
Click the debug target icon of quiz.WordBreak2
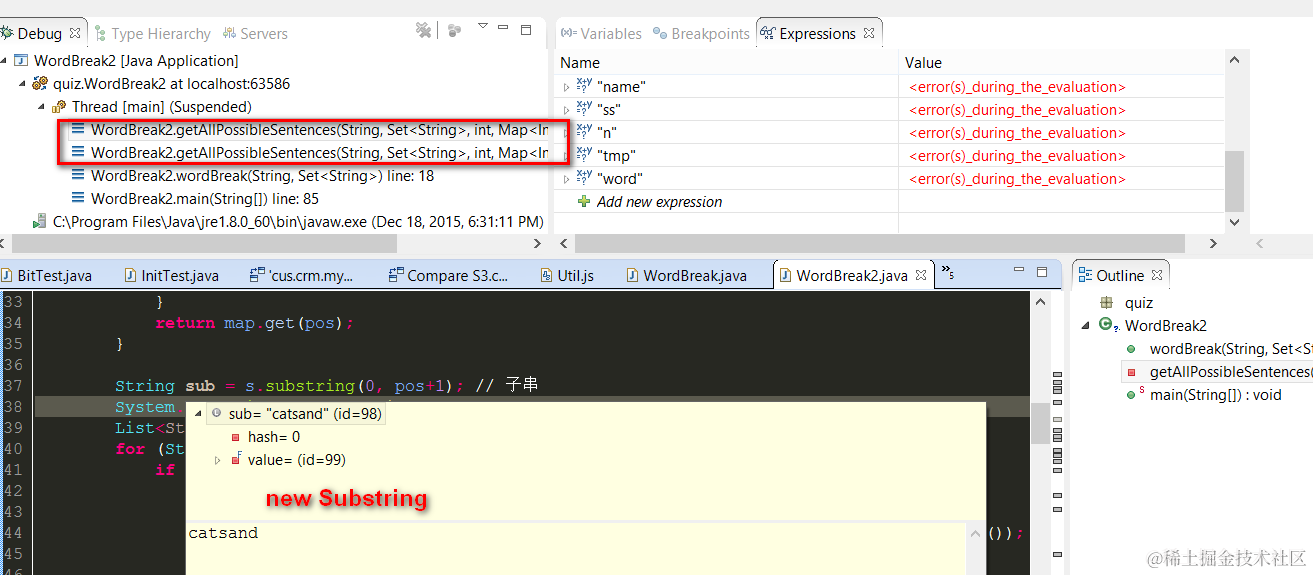click(40, 84)
